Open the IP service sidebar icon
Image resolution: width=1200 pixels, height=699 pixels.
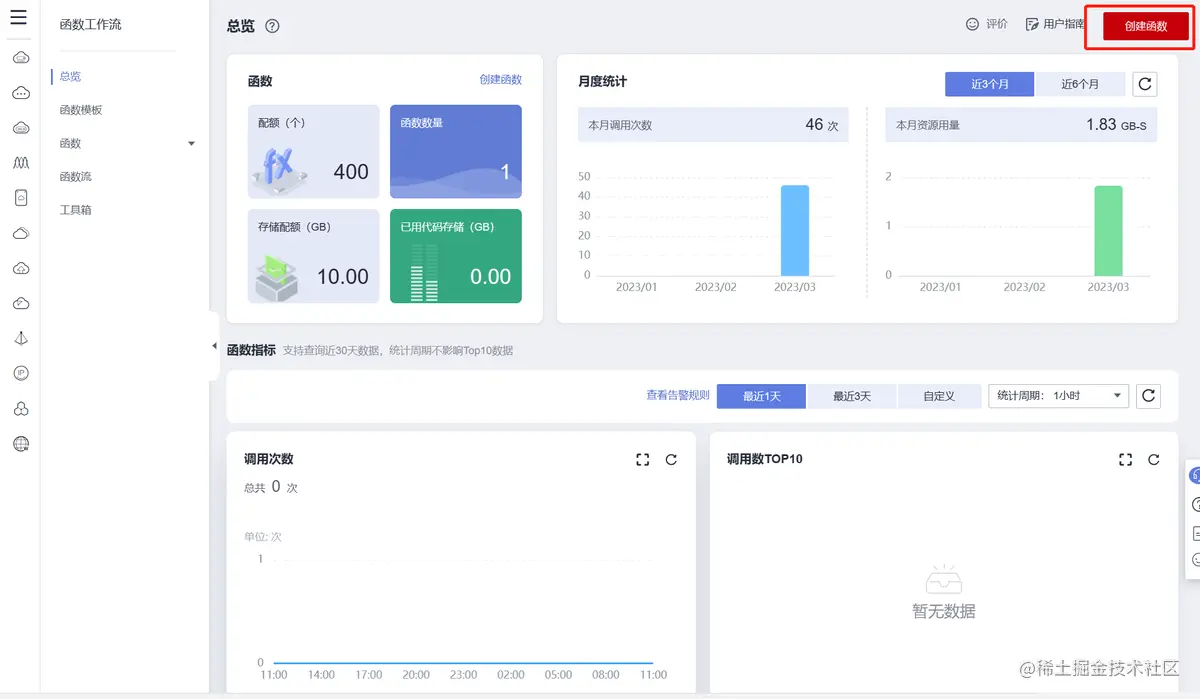pos(20,373)
